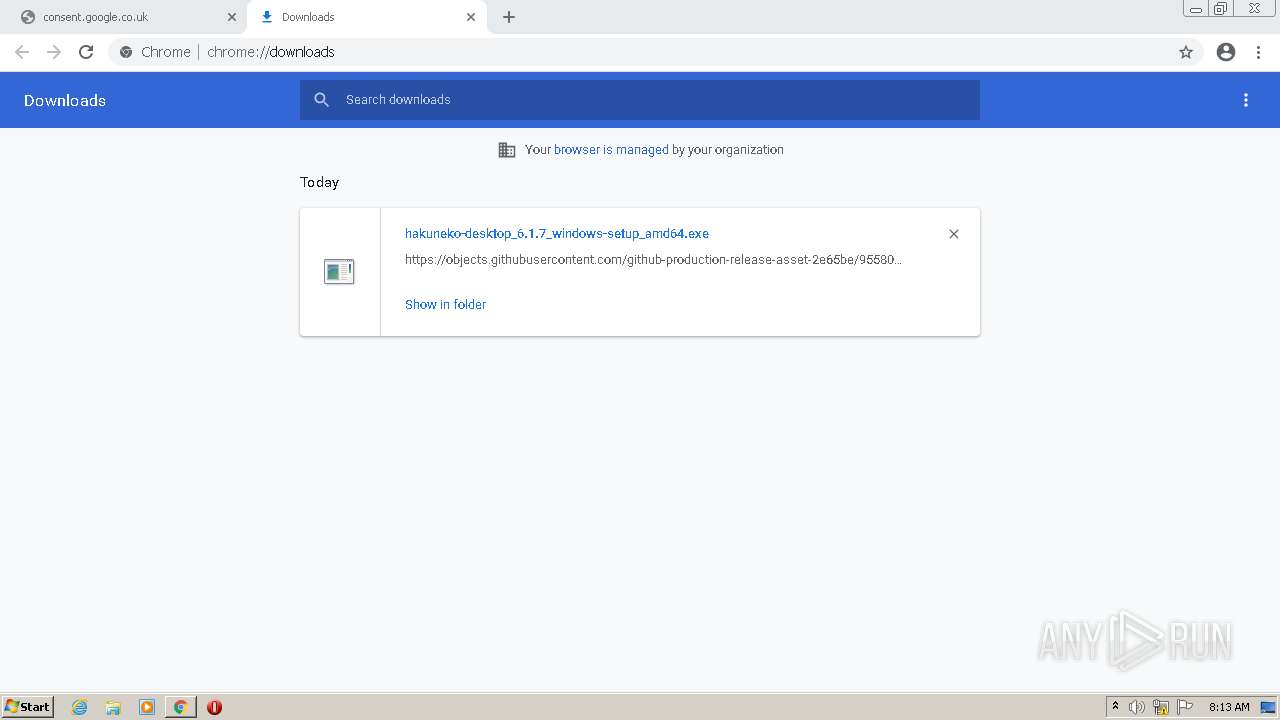1280x720 pixels.
Task: Follow the 'browser is managed' link
Action: (x=611, y=150)
